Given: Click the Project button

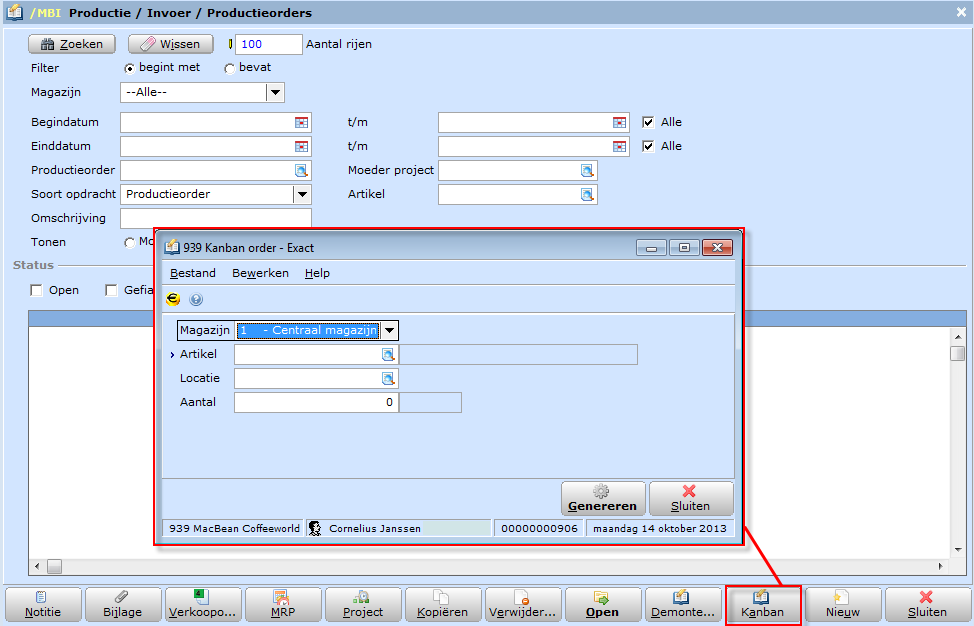Looking at the screenshot, I should pos(363,605).
